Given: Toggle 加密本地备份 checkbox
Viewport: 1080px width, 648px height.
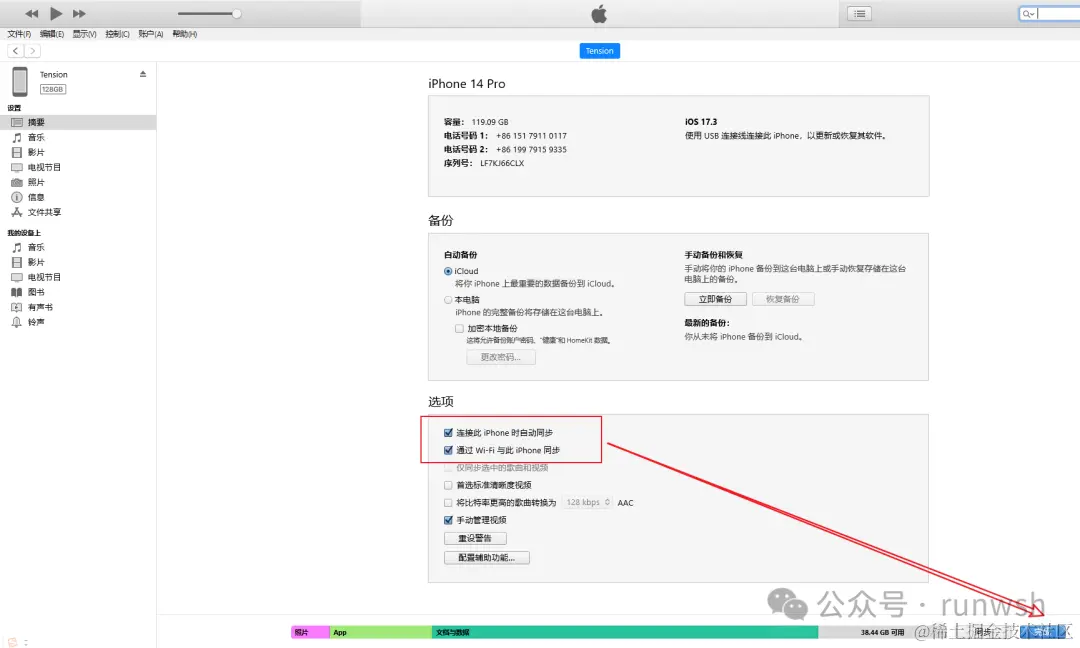Looking at the screenshot, I should click(x=459, y=328).
